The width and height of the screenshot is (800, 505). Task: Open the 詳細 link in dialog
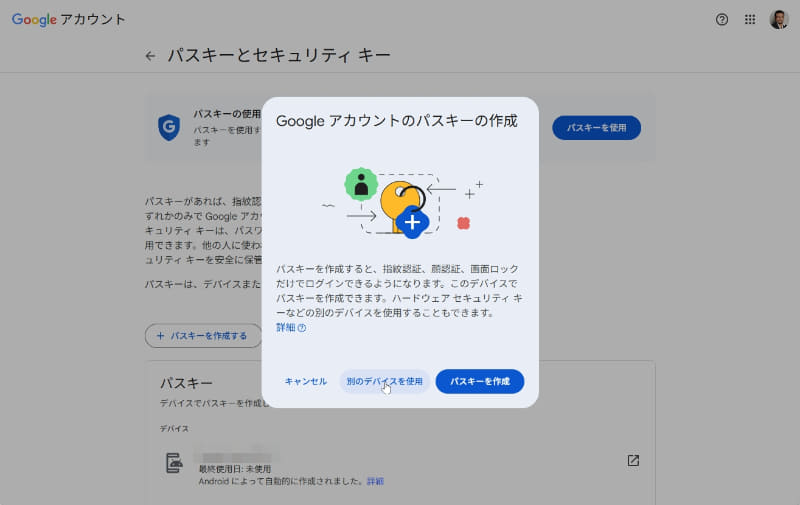pyautogui.click(x=286, y=327)
